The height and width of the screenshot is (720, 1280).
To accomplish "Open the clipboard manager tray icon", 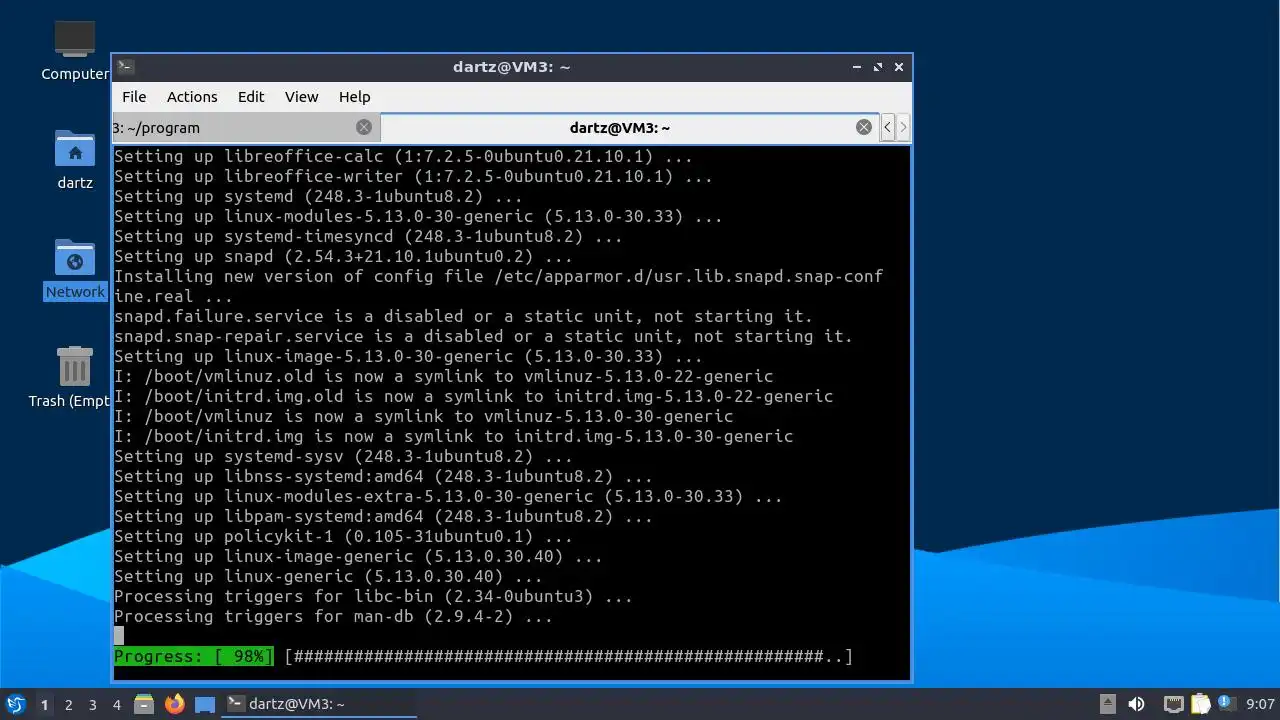I will pyautogui.click(x=1200, y=704).
